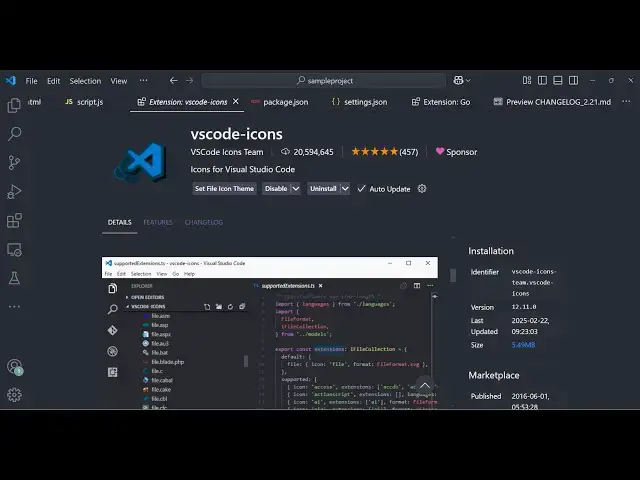Open the editor tabs More Actions ellipsis
This screenshot has width=640, height=480.
point(626,102)
